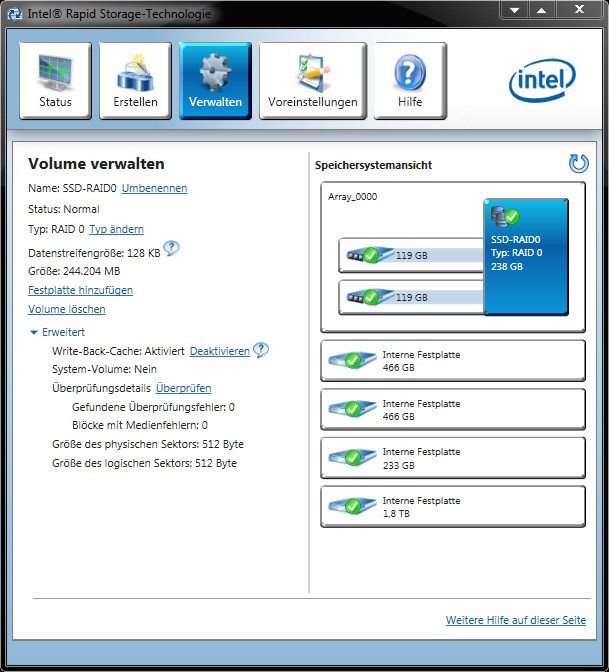Click the Volume verwalten heading

[x=96, y=164]
